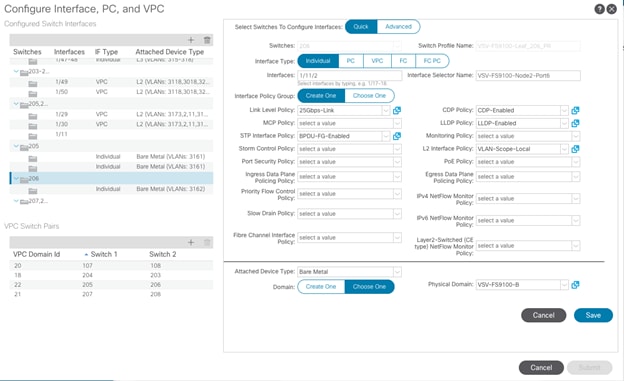Collapse the 203-2 switch tree node
The height and width of the screenshot is (381, 624).
(x=16, y=72)
